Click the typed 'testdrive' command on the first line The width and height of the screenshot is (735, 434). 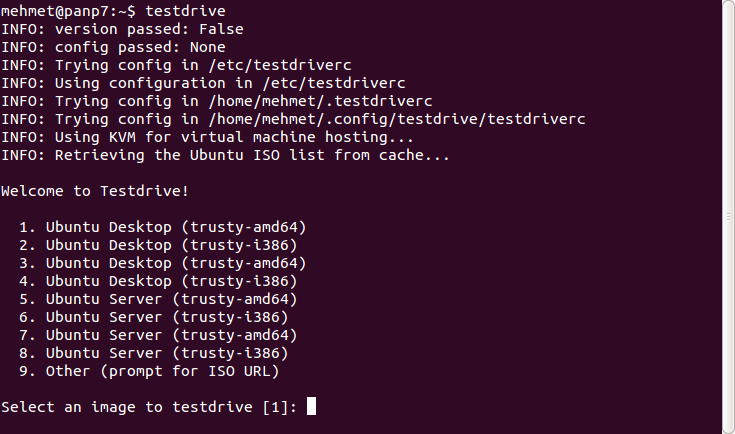tap(186, 11)
